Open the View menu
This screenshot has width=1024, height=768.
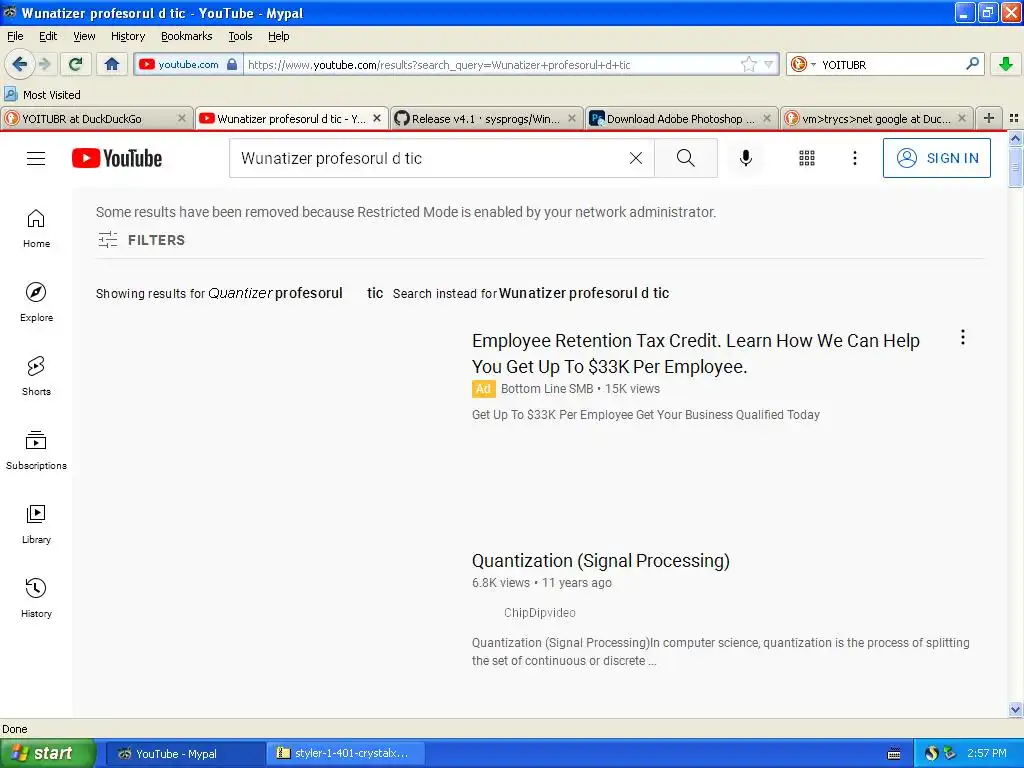pyautogui.click(x=84, y=36)
